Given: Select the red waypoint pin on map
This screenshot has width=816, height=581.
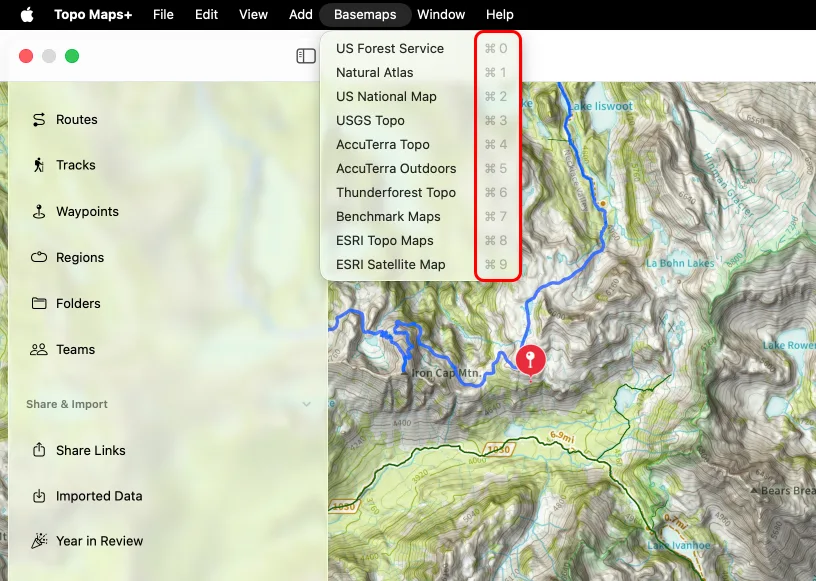Looking at the screenshot, I should pyautogui.click(x=530, y=361).
